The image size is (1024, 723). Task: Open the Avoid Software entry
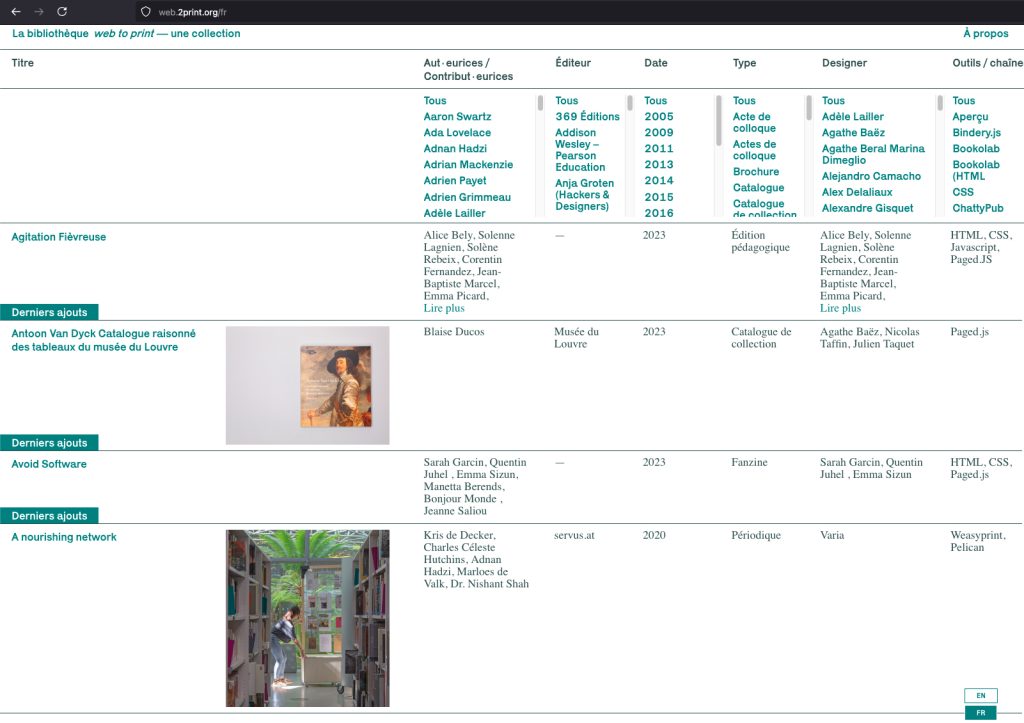tap(49, 464)
